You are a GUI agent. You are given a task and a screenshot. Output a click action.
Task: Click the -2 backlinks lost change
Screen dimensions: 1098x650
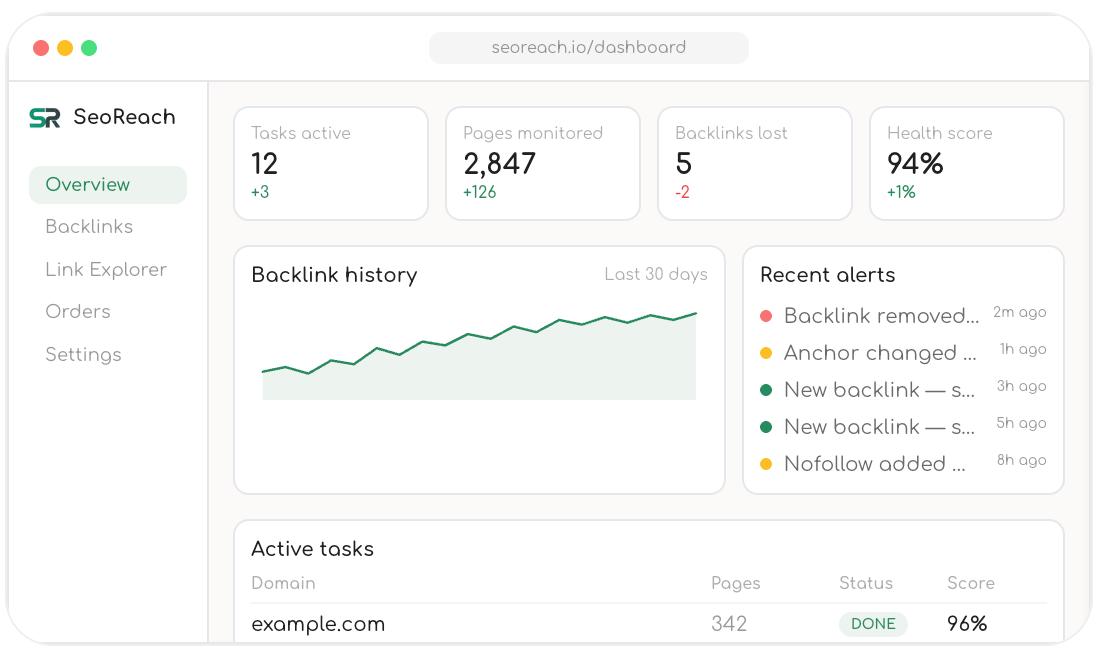point(683,192)
